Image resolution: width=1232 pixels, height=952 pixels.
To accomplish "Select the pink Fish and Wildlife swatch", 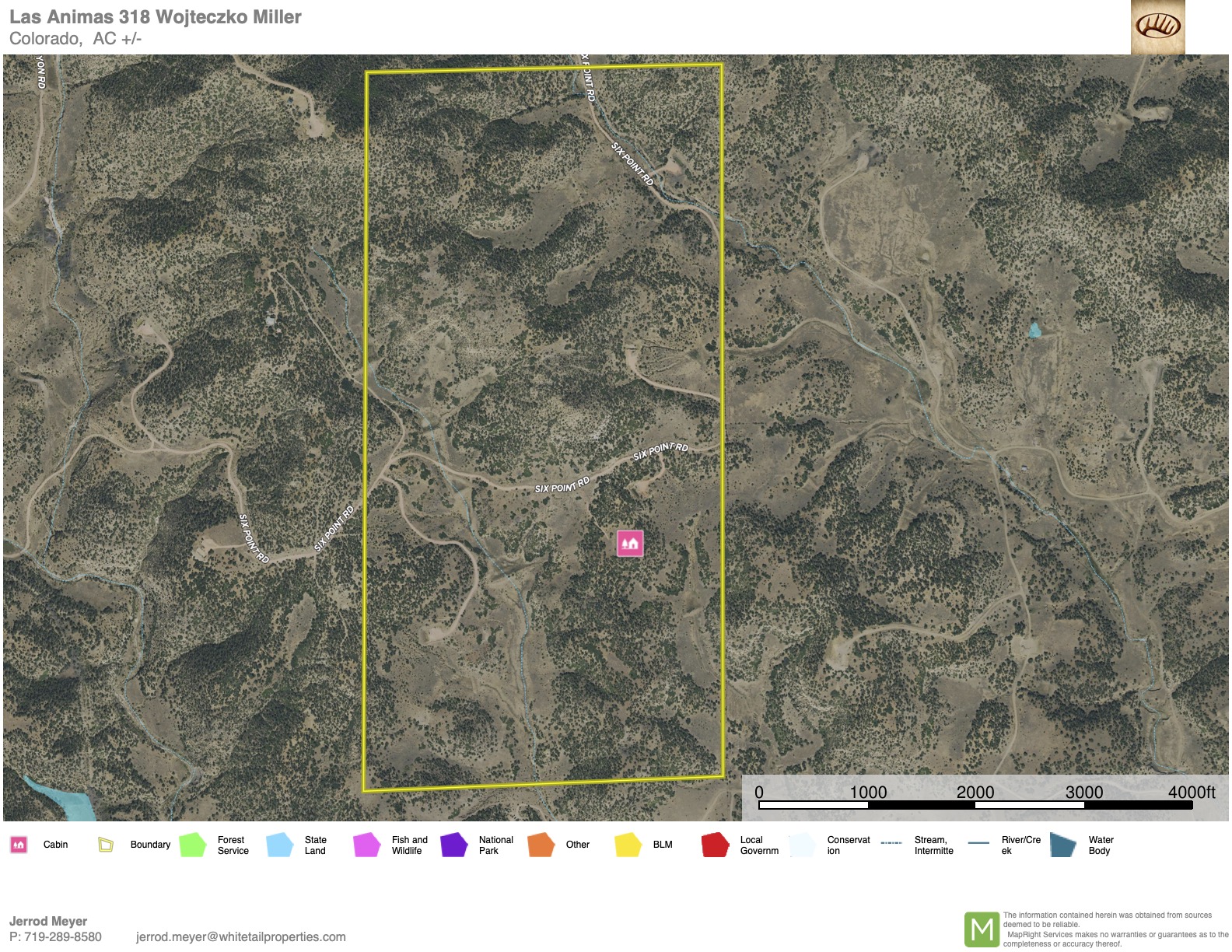I will pyautogui.click(x=366, y=845).
